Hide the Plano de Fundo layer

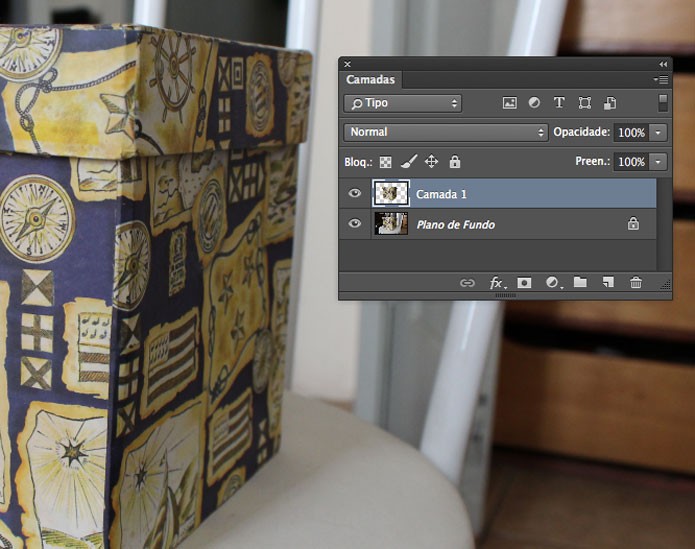[355, 224]
